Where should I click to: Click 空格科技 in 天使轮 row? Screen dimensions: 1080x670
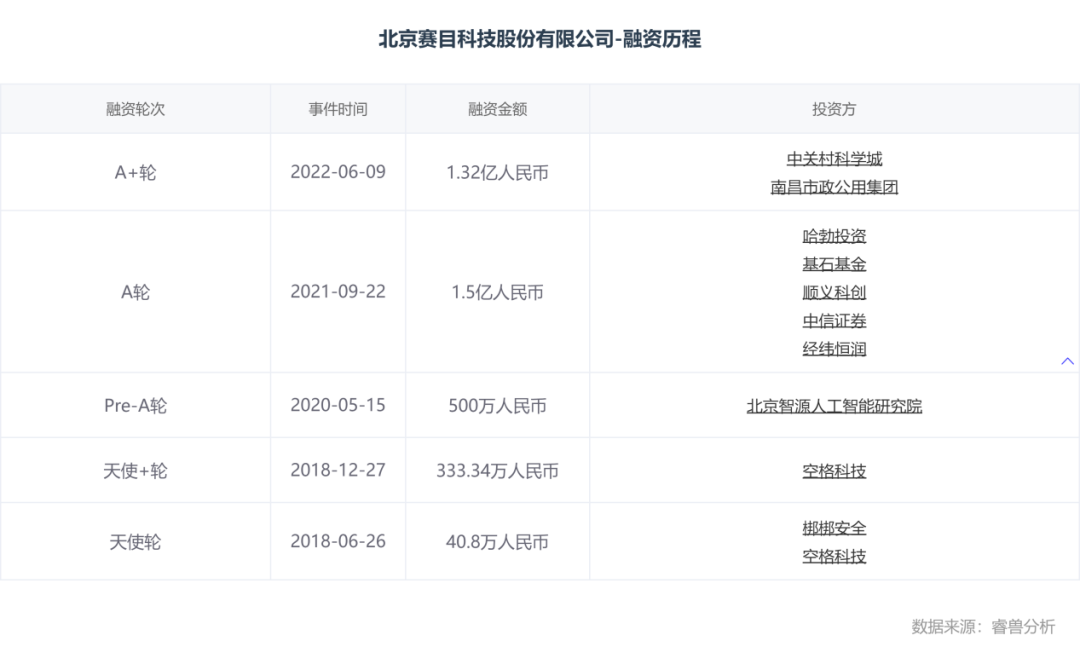click(x=834, y=556)
